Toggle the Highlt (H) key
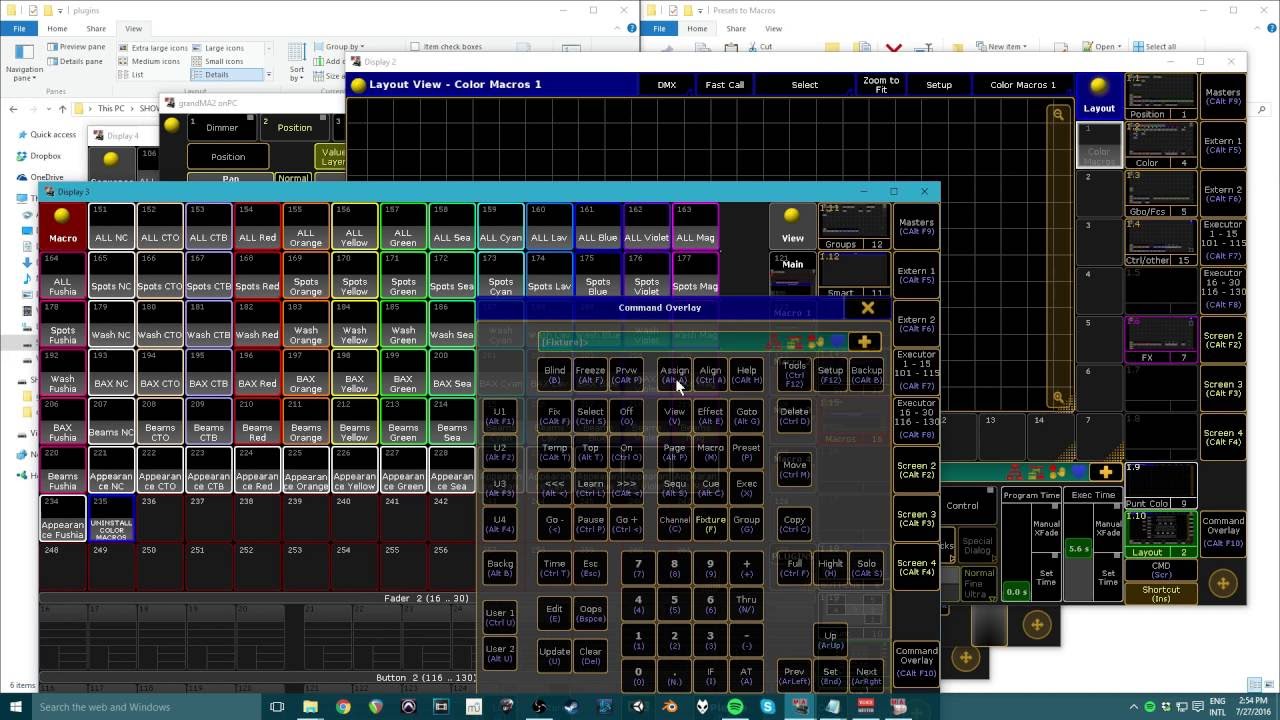 (x=830, y=568)
